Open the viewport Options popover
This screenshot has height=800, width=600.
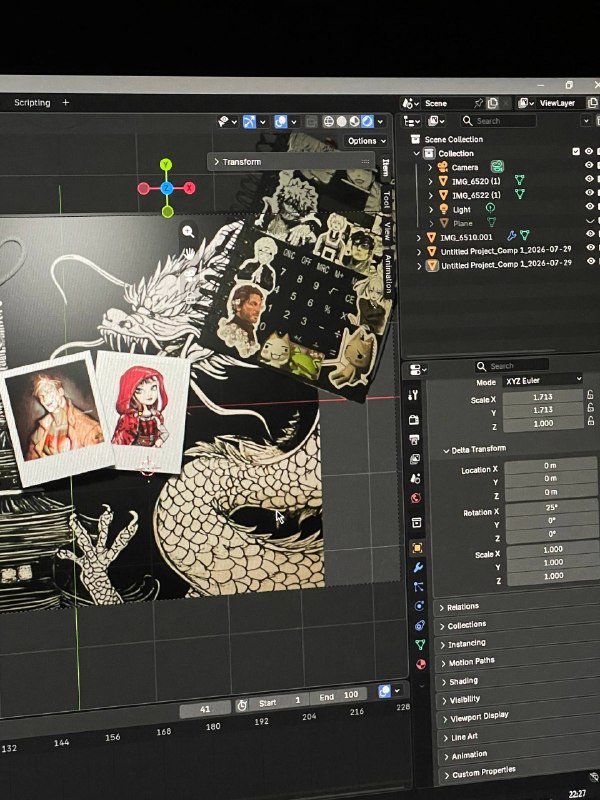click(367, 141)
